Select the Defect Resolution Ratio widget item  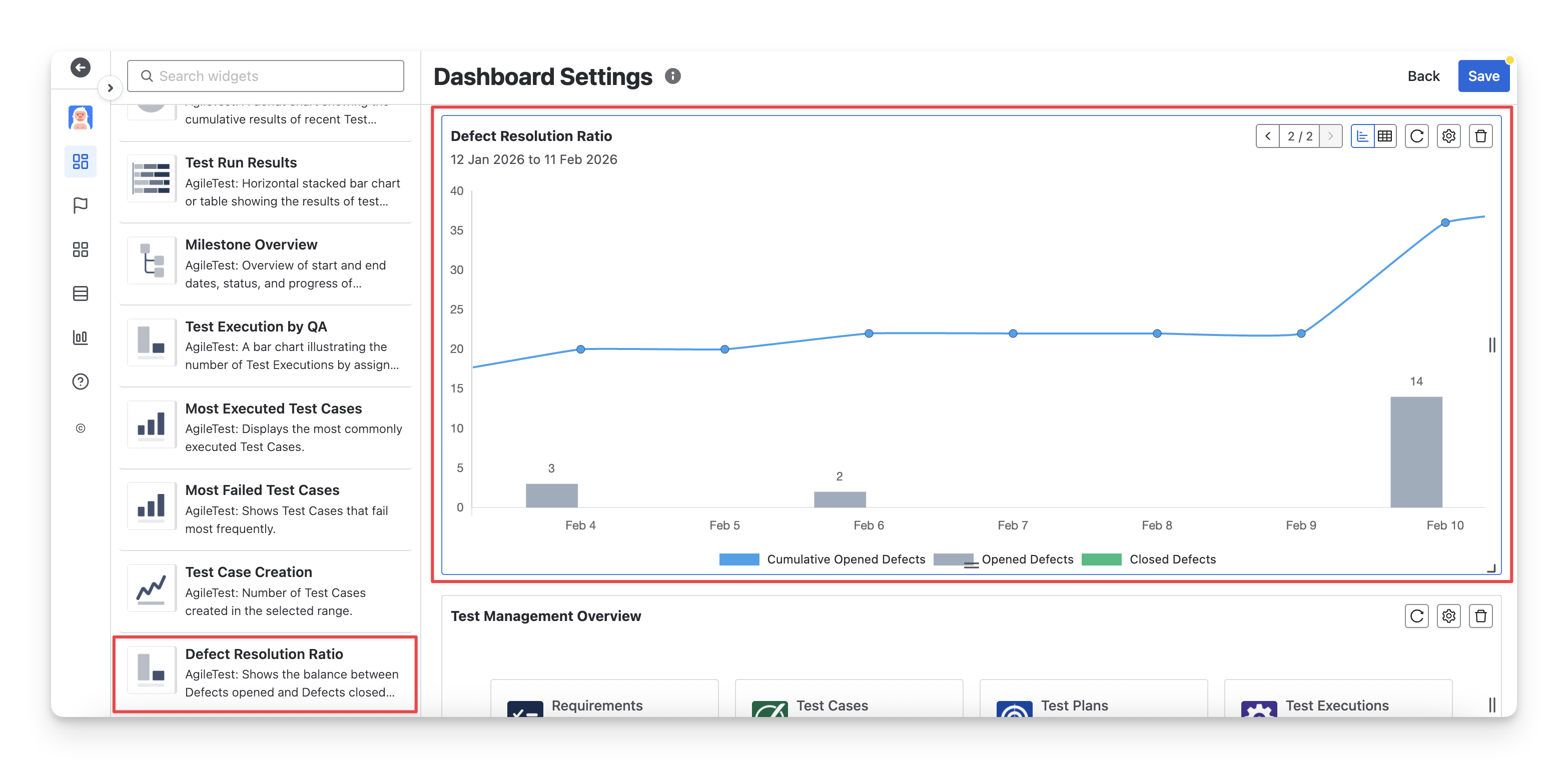tap(265, 673)
